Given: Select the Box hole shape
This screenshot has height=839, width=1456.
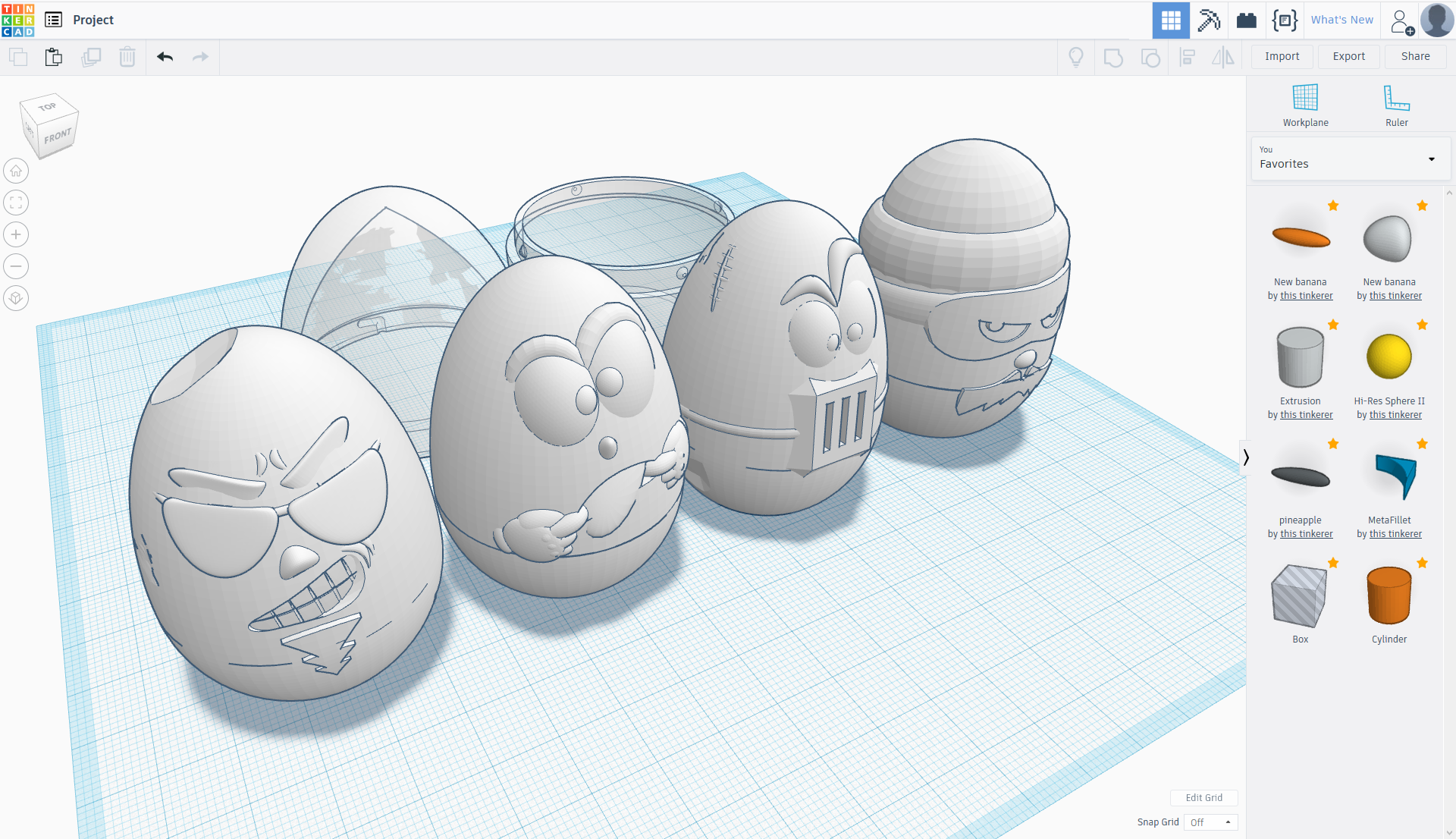Looking at the screenshot, I should [x=1299, y=595].
